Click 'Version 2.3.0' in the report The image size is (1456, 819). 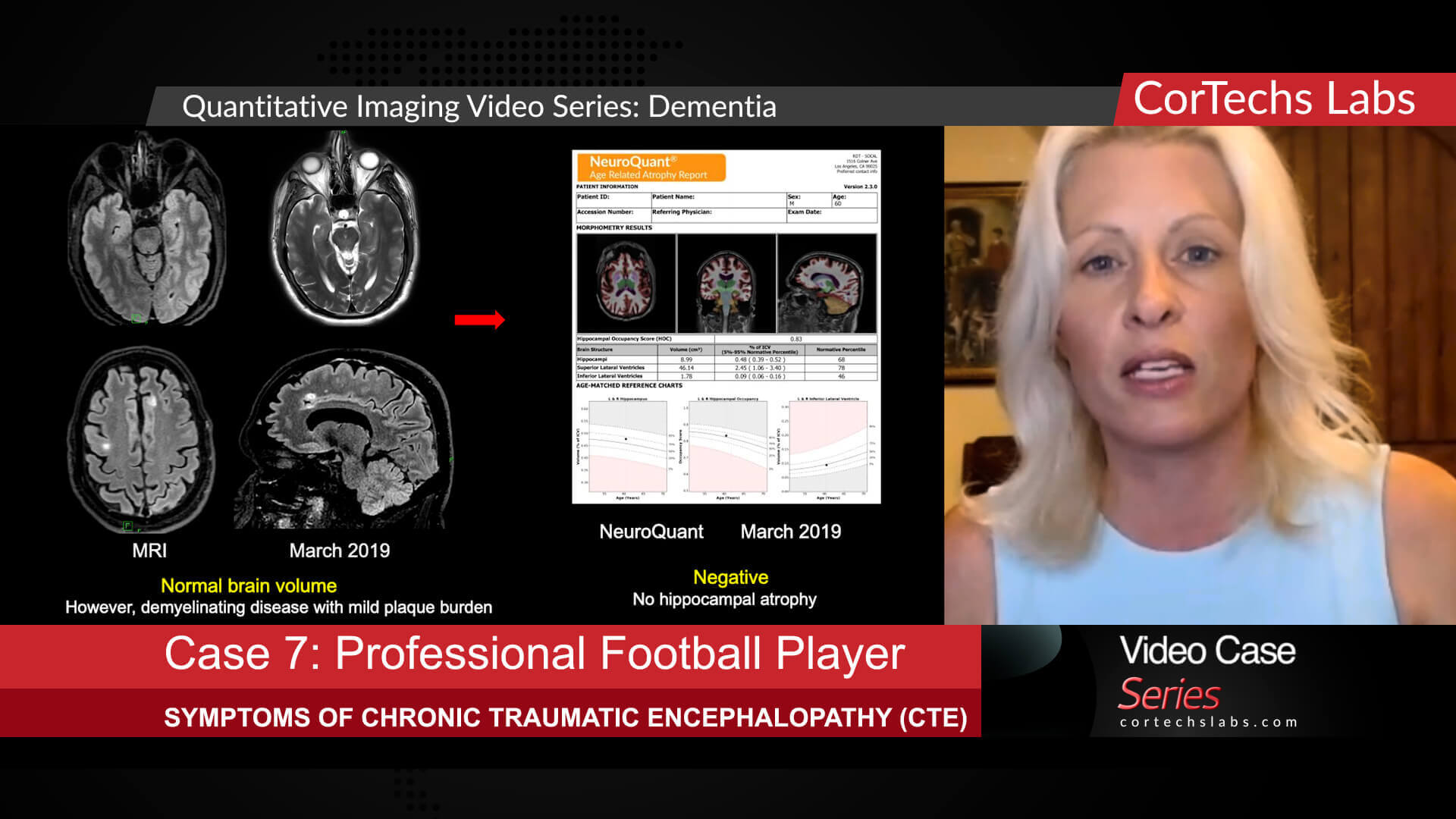[x=860, y=187]
